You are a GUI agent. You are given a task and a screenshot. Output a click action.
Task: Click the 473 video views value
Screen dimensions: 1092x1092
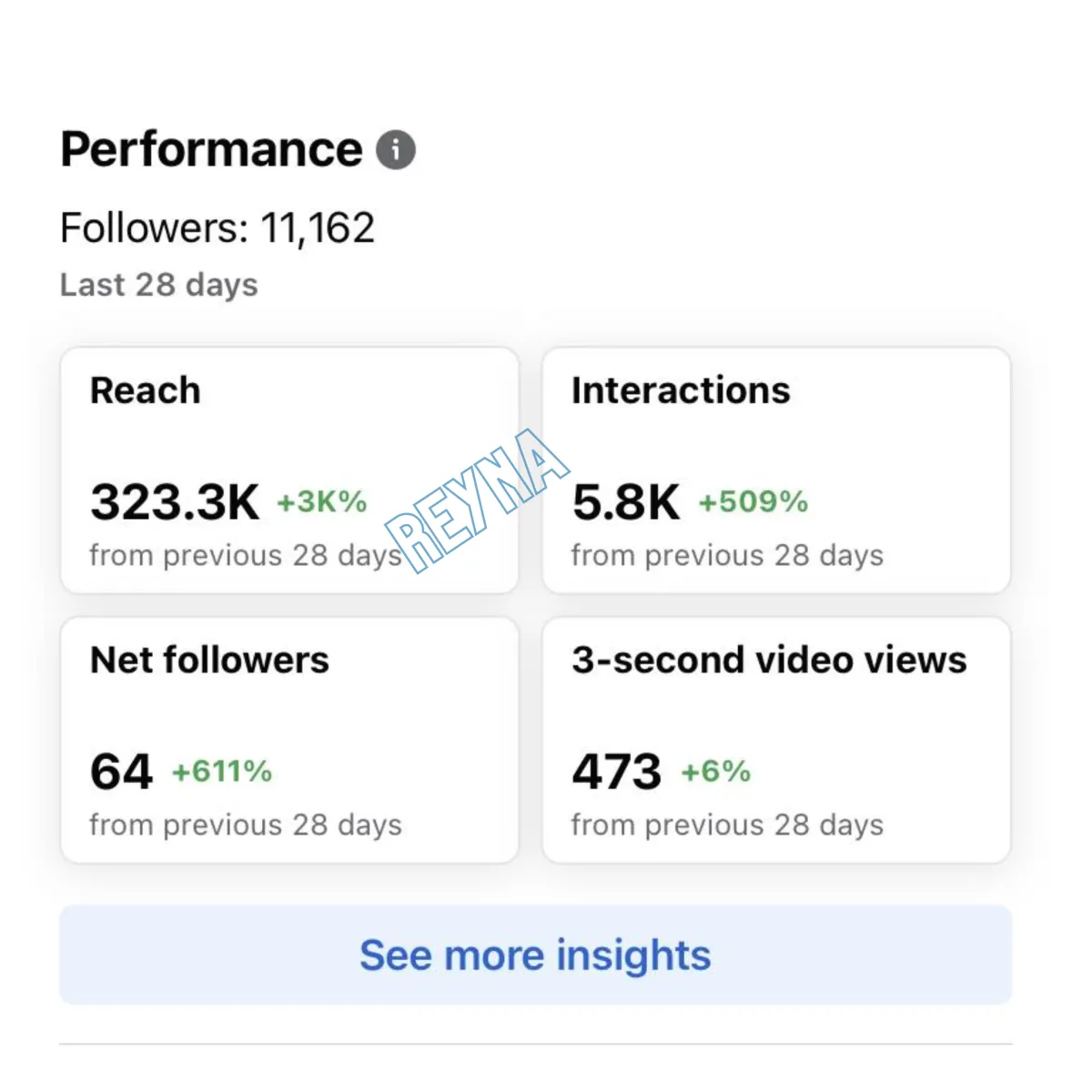pyautogui.click(x=616, y=772)
